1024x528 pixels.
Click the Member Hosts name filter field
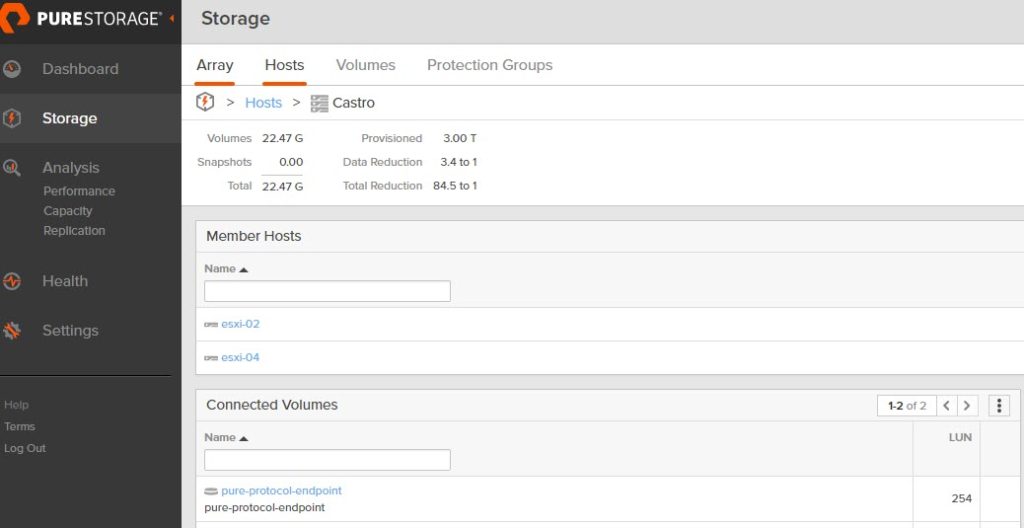(327, 291)
